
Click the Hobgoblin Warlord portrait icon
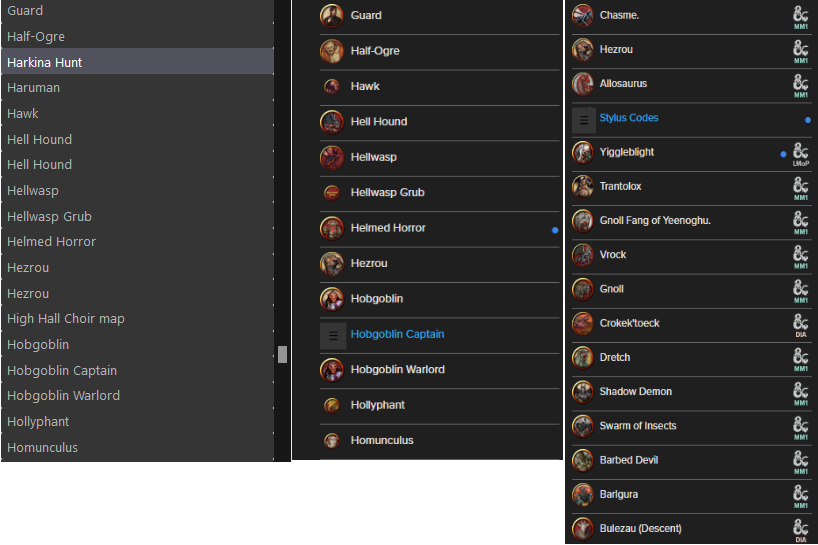(331, 370)
